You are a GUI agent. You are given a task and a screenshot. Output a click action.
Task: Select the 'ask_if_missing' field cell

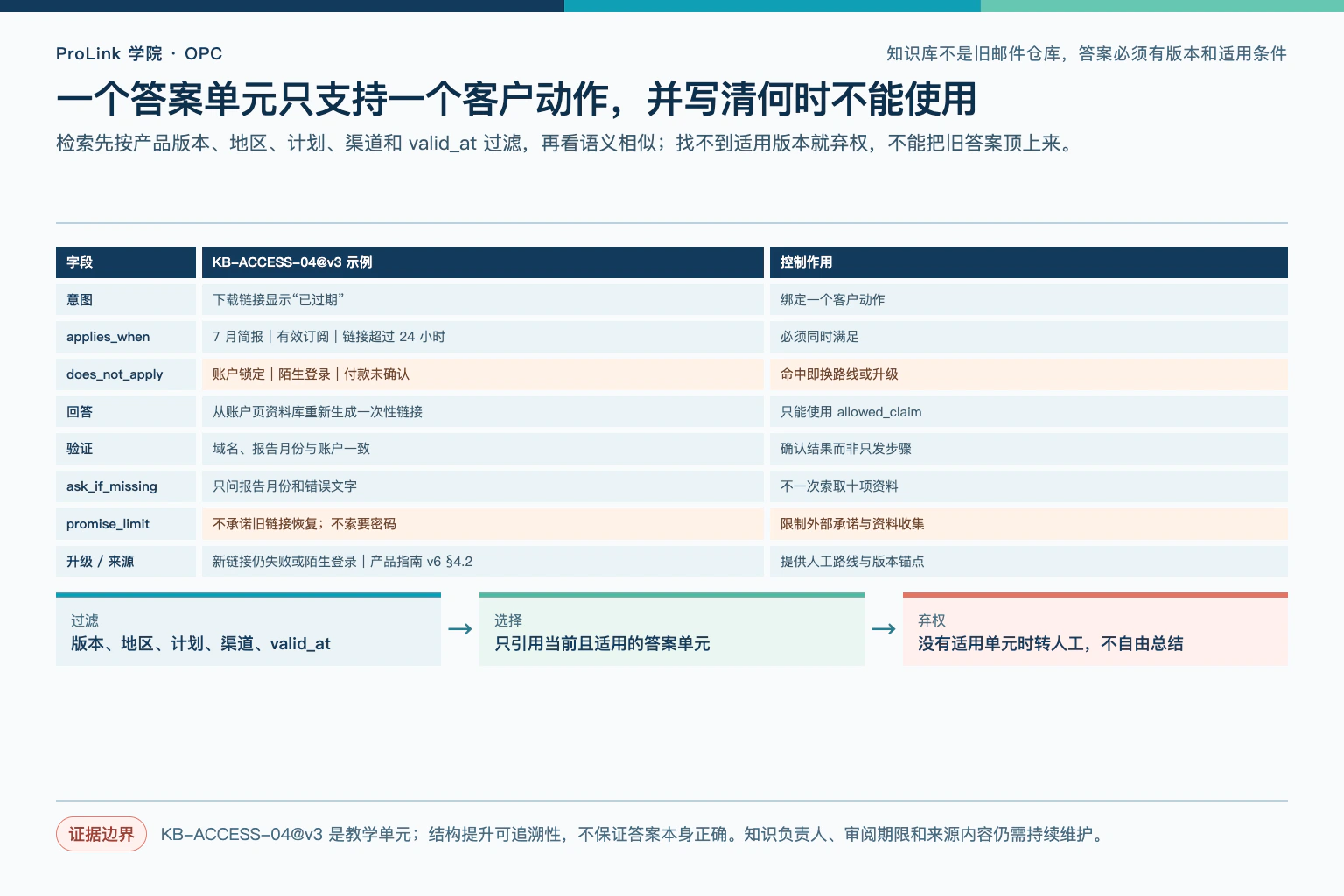126,486
